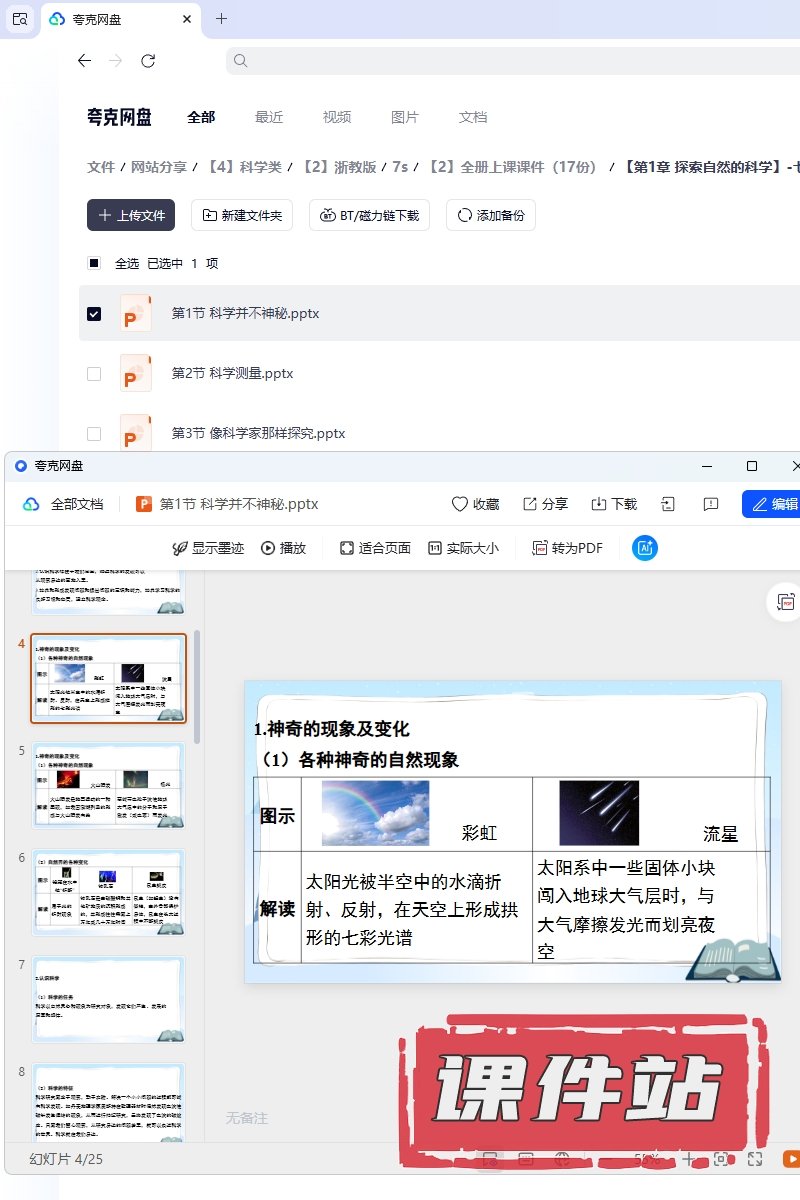Open the 7s folder in breadcrumb path
The image size is (800, 1200).
[400, 167]
